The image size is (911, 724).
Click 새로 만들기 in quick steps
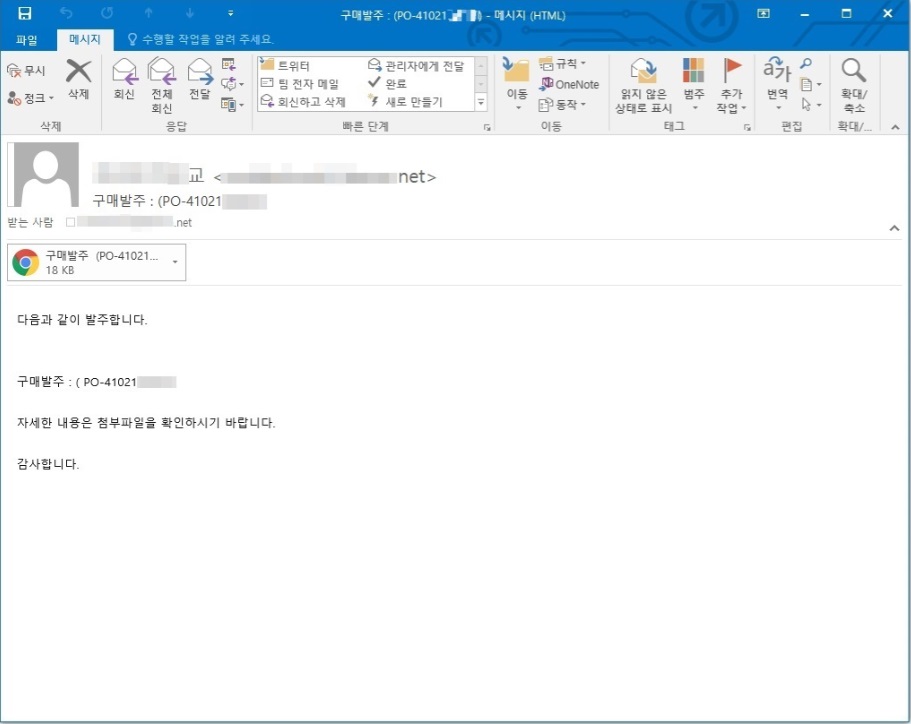406,102
